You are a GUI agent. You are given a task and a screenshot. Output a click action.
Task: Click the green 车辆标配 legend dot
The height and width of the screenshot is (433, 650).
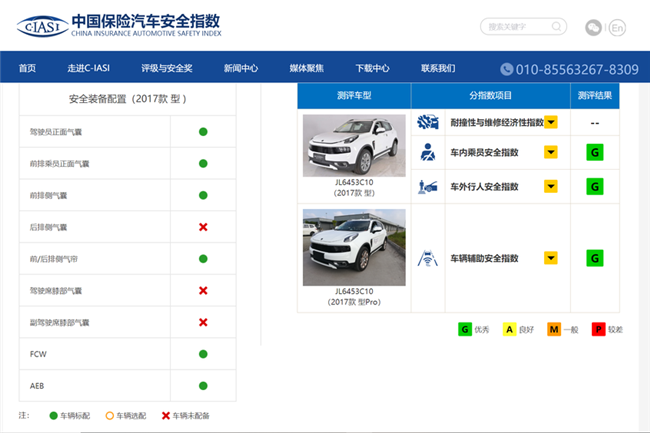pyautogui.click(x=53, y=416)
